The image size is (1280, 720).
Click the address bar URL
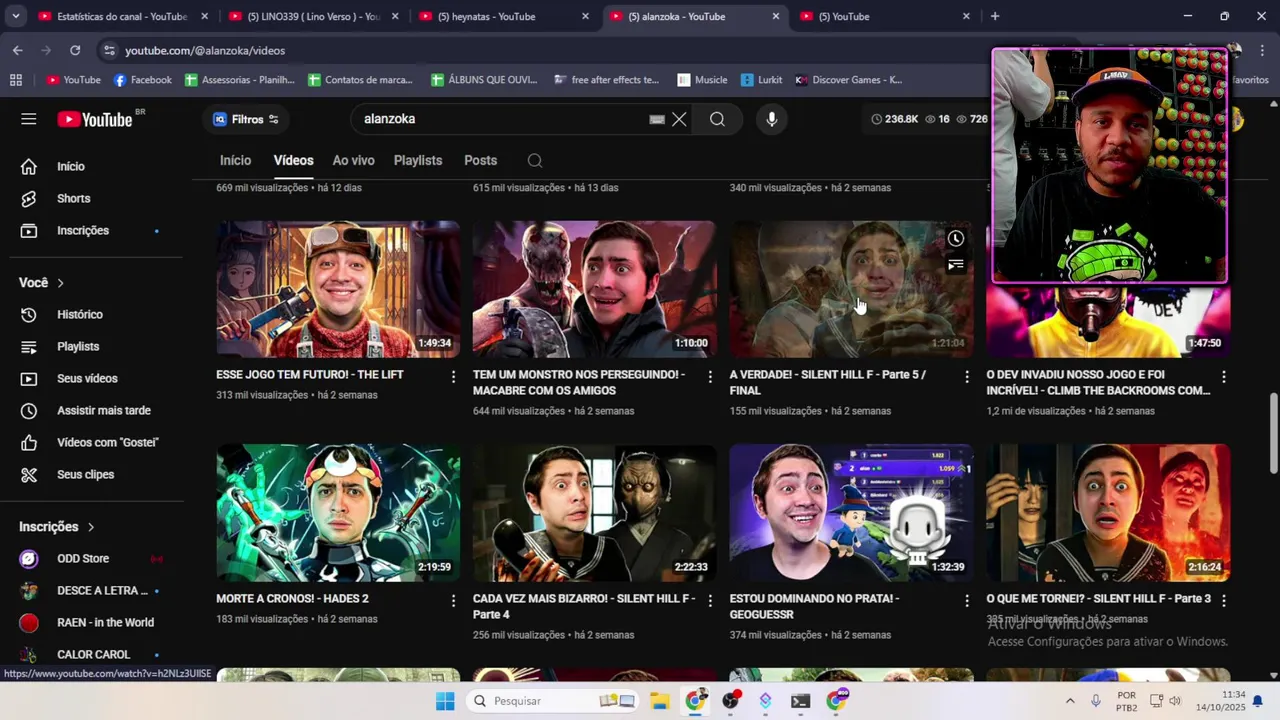coord(204,50)
